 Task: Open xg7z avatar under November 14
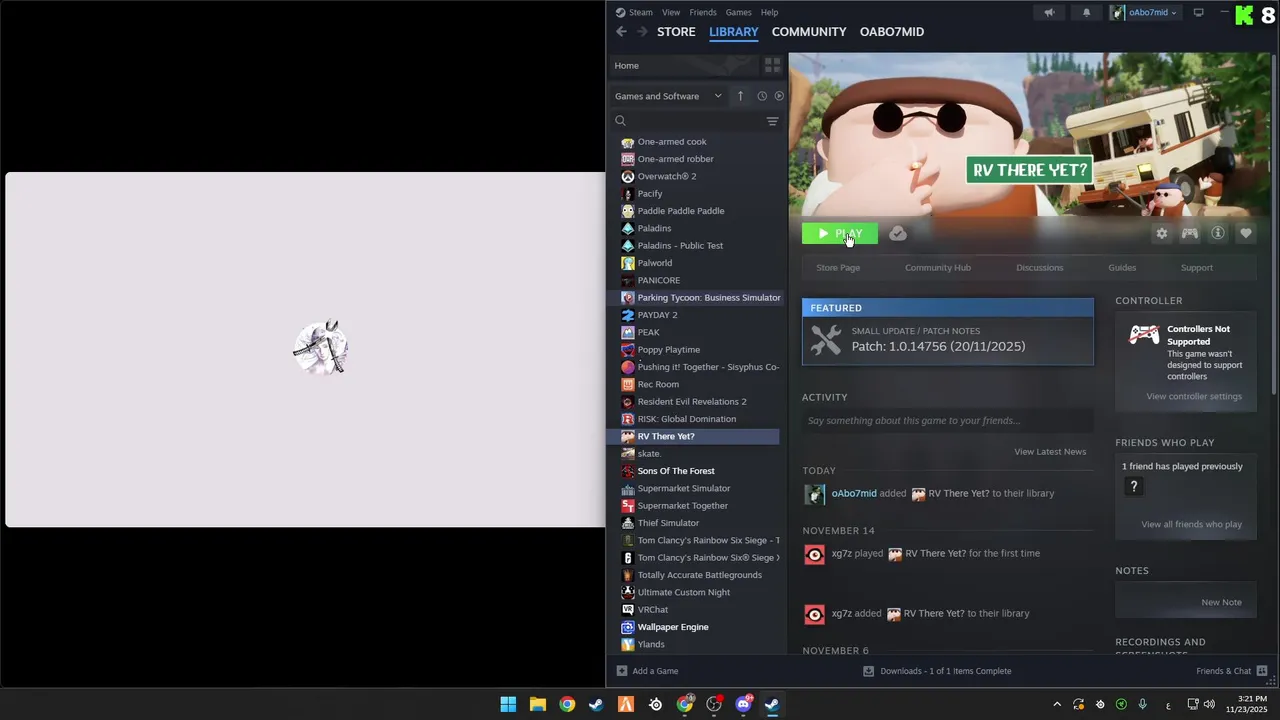click(x=815, y=555)
